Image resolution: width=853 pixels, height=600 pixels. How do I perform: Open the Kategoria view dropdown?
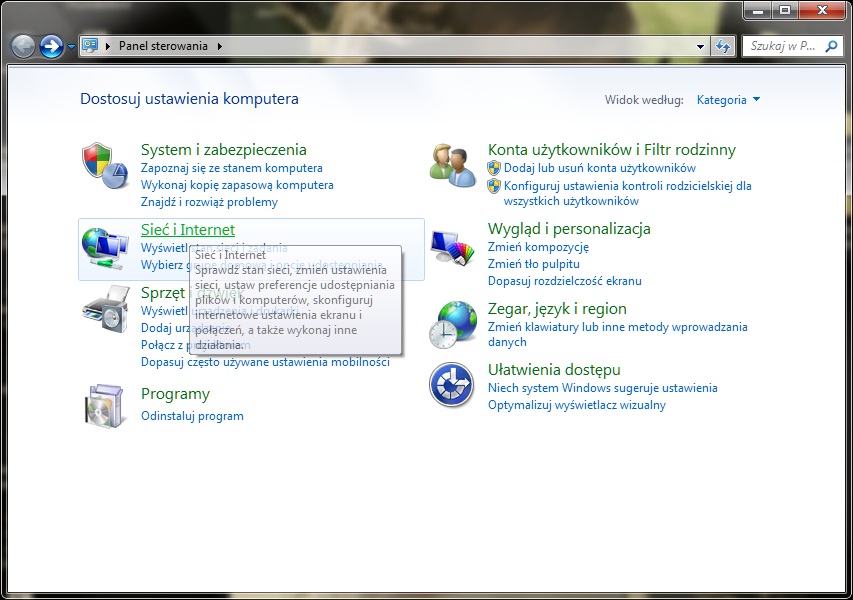(728, 100)
